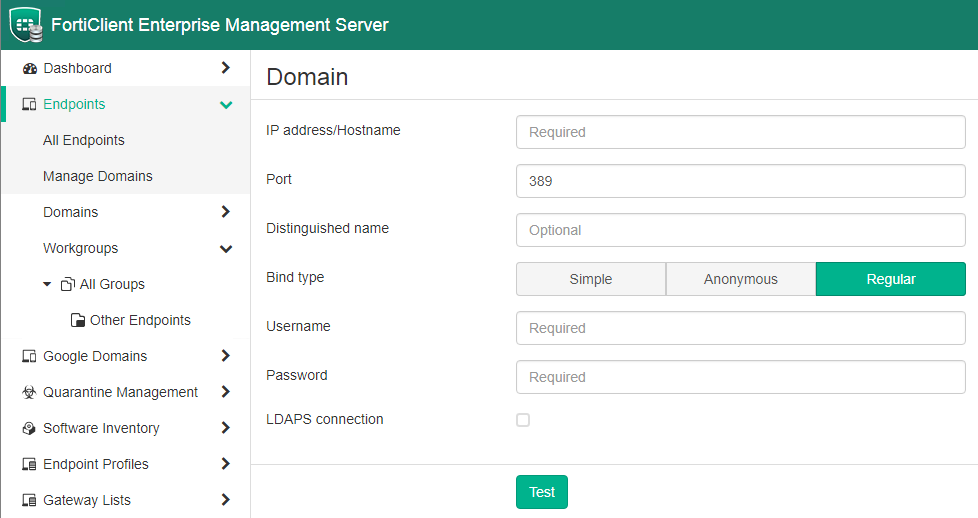Image resolution: width=978 pixels, height=518 pixels.
Task: Expand the Domains submenu arrow
Action: coord(226,212)
